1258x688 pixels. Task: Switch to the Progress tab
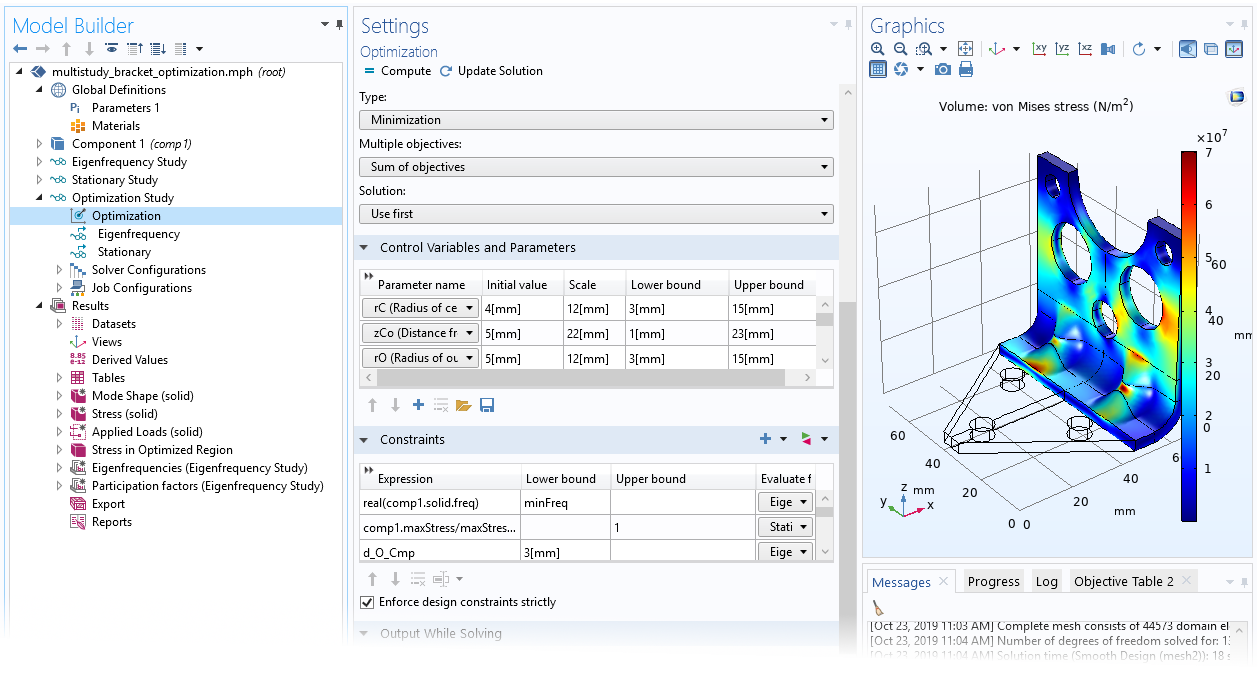(x=993, y=581)
